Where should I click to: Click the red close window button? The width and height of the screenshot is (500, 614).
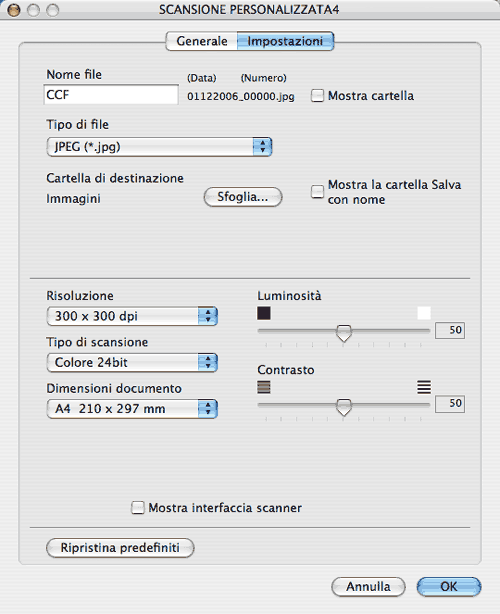coord(14,10)
